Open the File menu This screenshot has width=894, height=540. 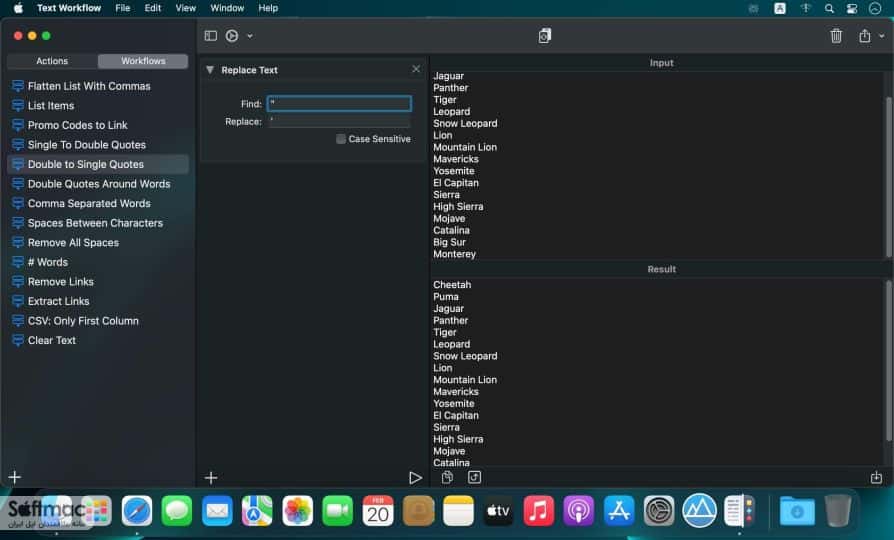pos(123,8)
